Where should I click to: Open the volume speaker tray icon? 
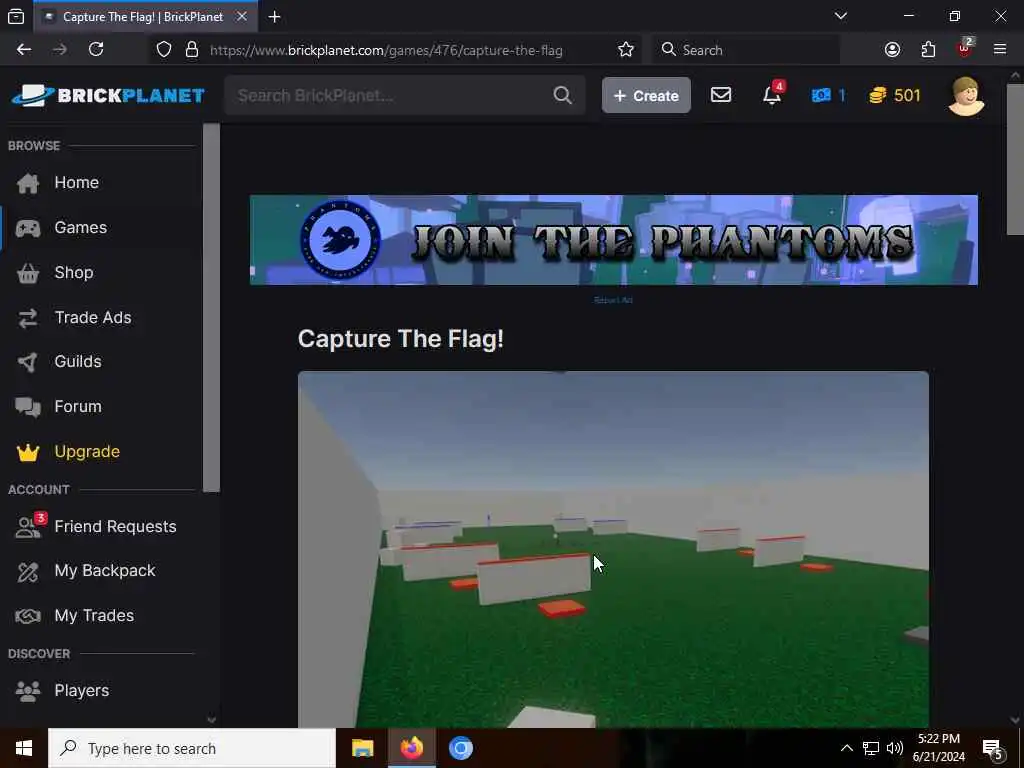(895, 748)
